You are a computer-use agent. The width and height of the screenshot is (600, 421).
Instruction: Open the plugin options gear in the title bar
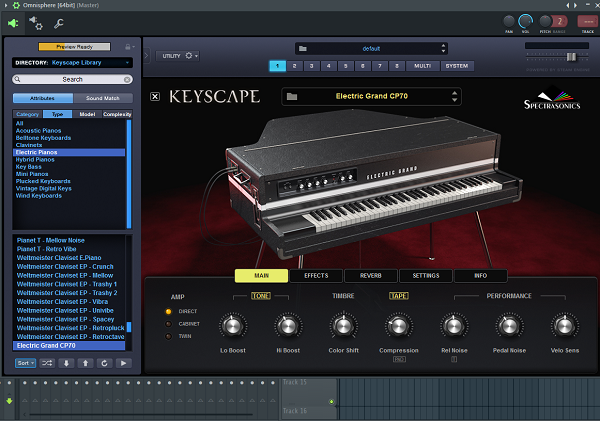pos(16,5)
